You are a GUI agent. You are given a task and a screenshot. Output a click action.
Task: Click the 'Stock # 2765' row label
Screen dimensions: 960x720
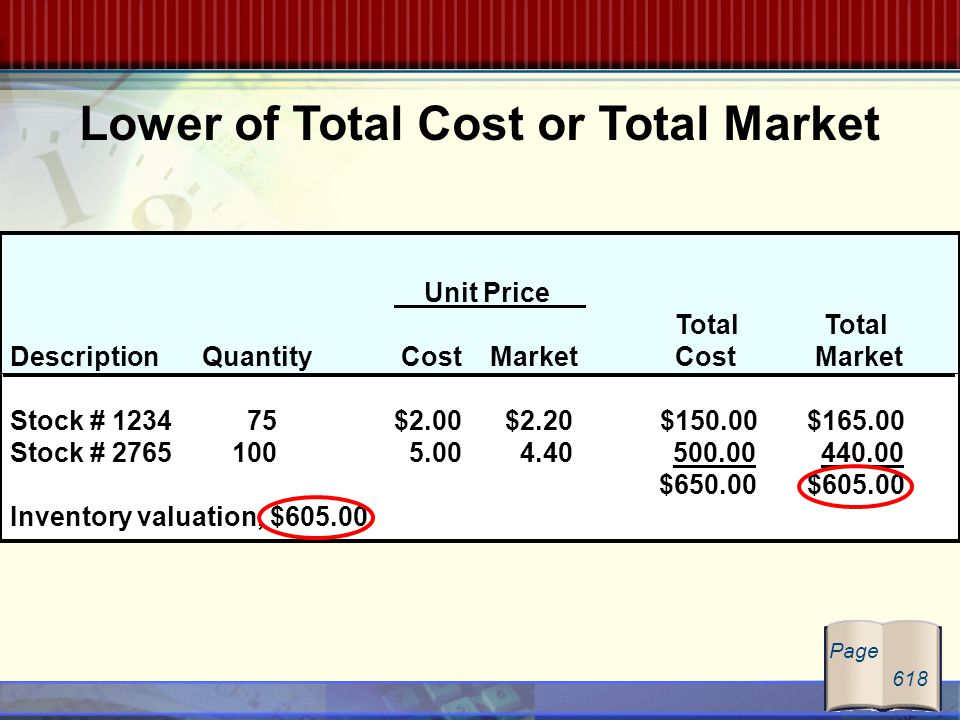pyautogui.click(x=91, y=453)
